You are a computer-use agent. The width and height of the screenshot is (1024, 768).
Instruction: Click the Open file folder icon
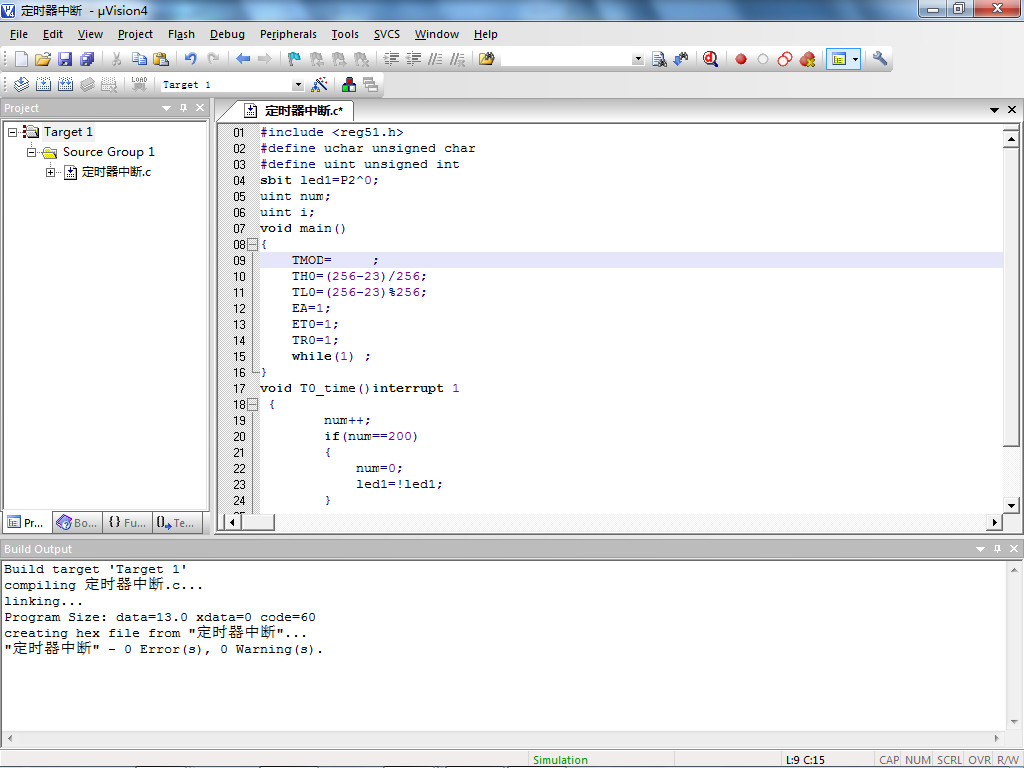tap(43, 59)
